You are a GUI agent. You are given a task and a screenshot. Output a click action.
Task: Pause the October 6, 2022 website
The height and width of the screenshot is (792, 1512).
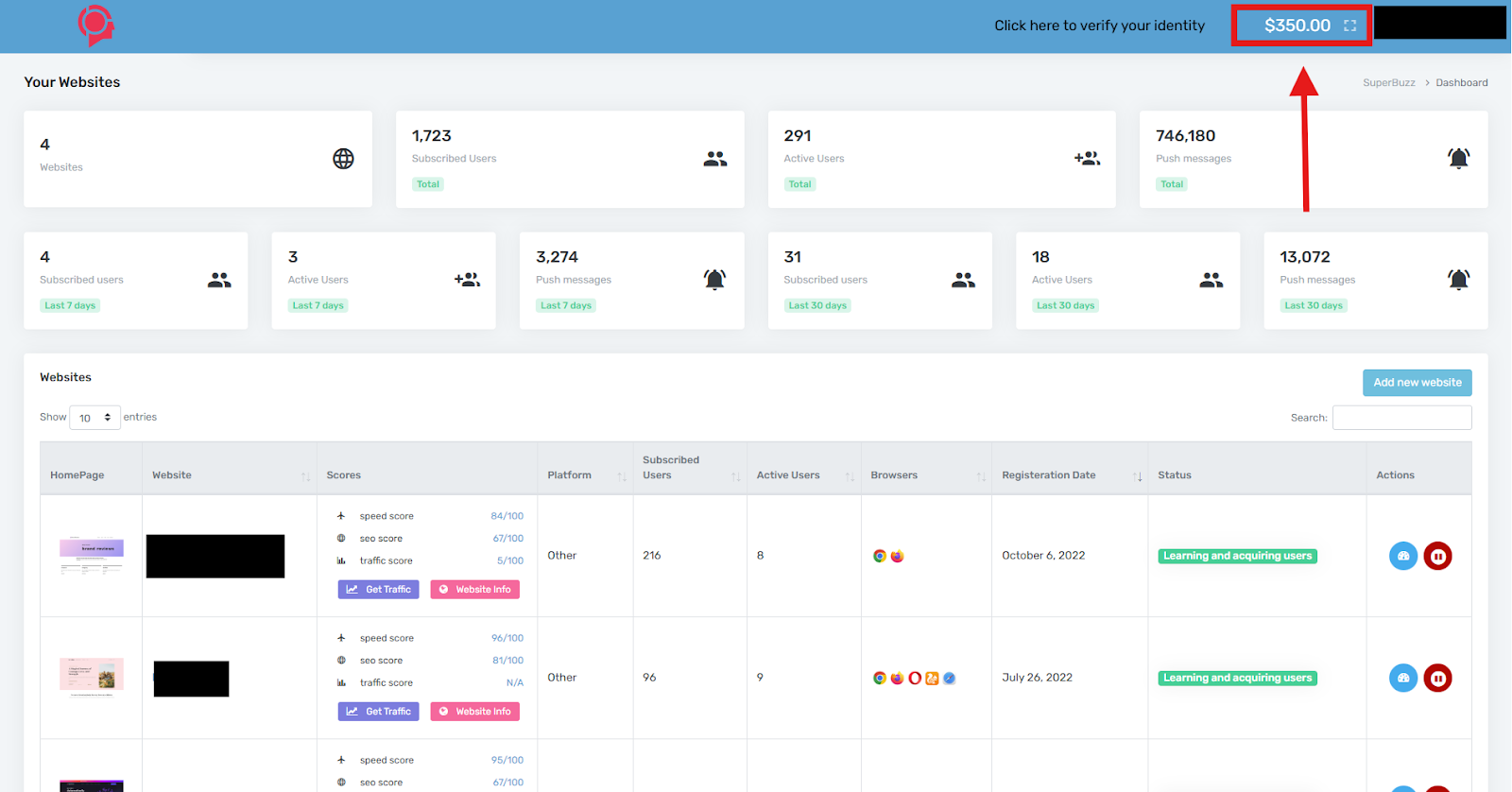[x=1437, y=556]
